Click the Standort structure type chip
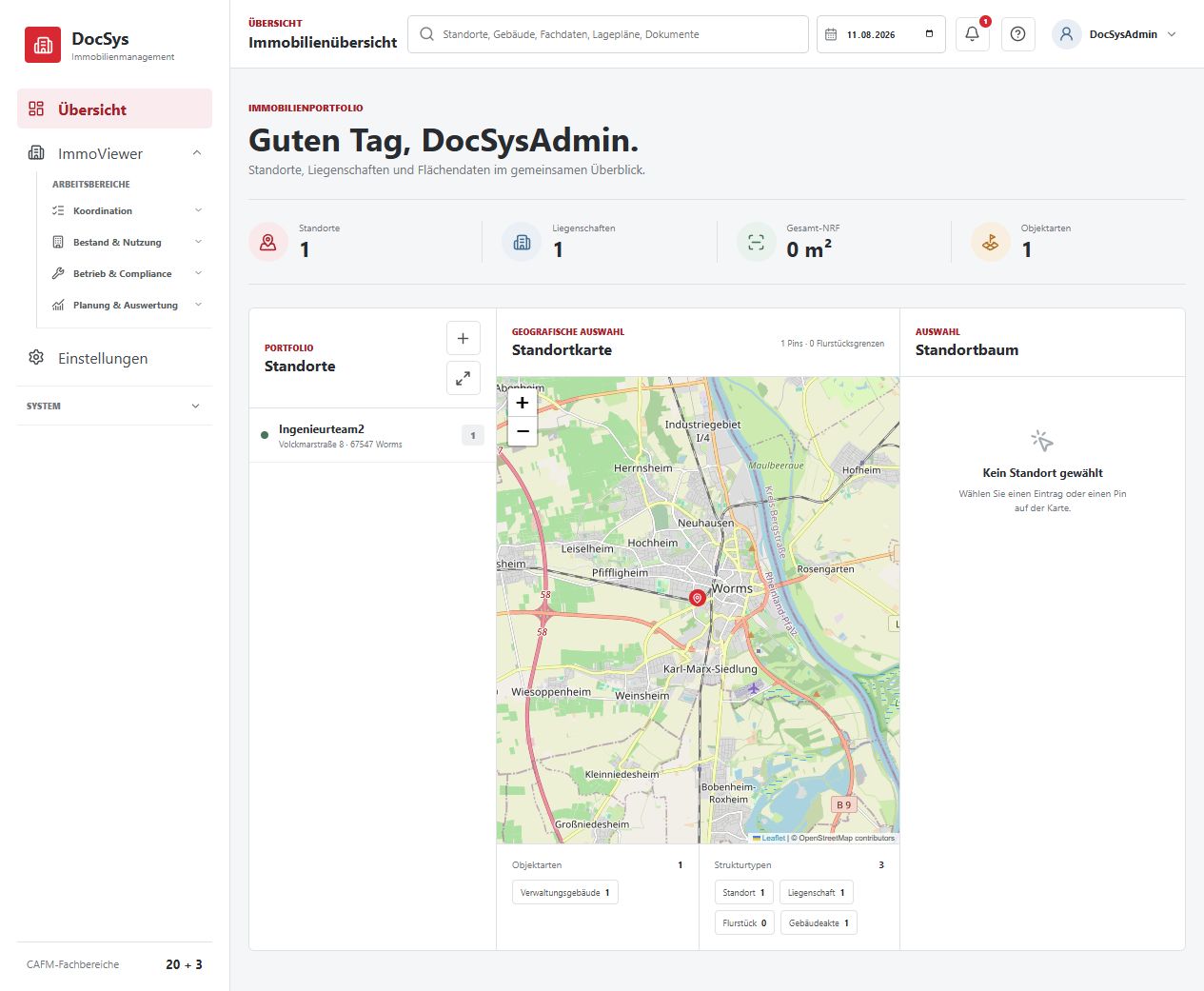This screenshot has height=991, width=1204. point(744,893)
